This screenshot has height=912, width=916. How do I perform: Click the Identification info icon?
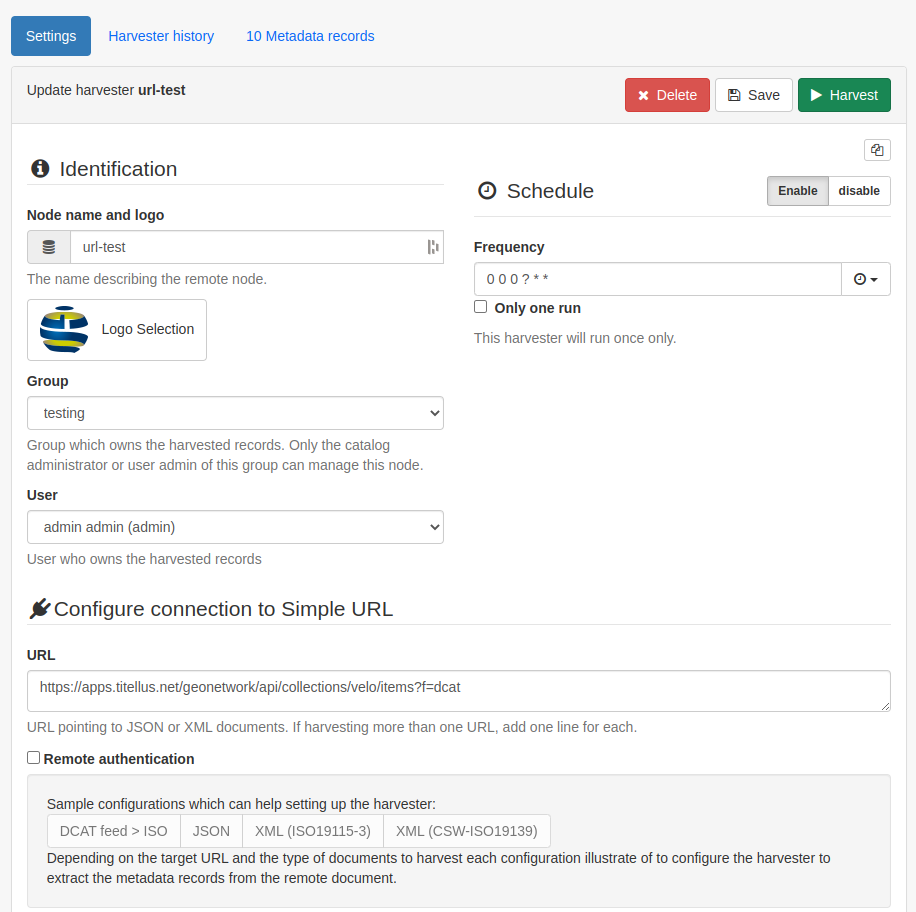tap(40, 168)
